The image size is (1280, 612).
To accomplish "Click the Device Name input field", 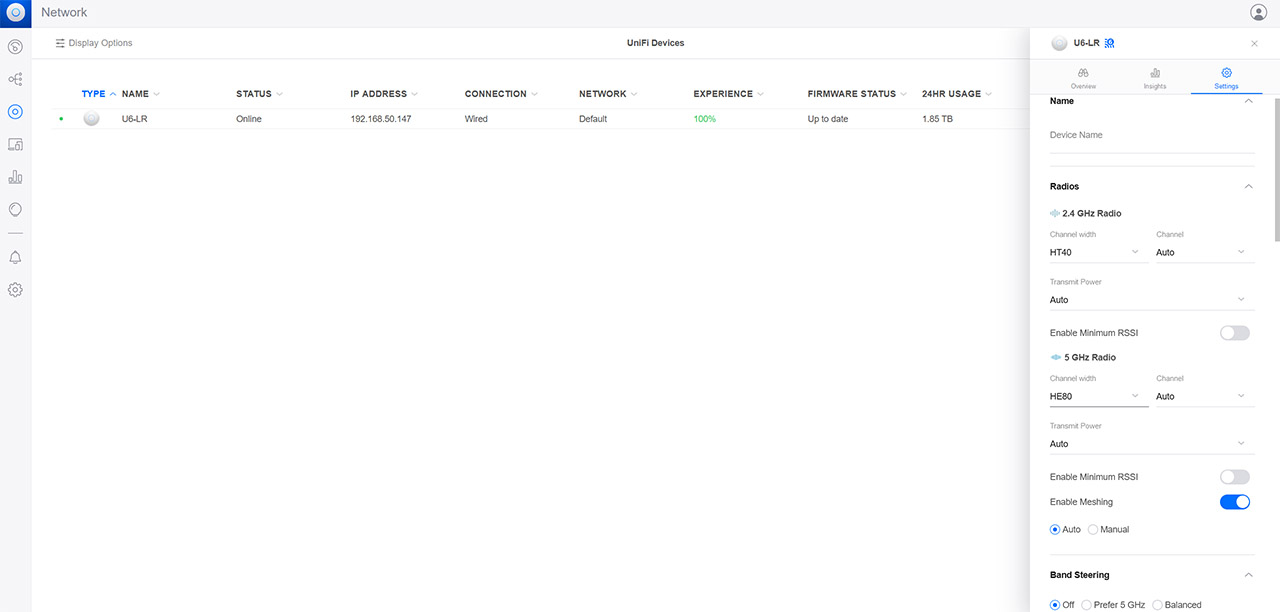I will click(1152, 135).
